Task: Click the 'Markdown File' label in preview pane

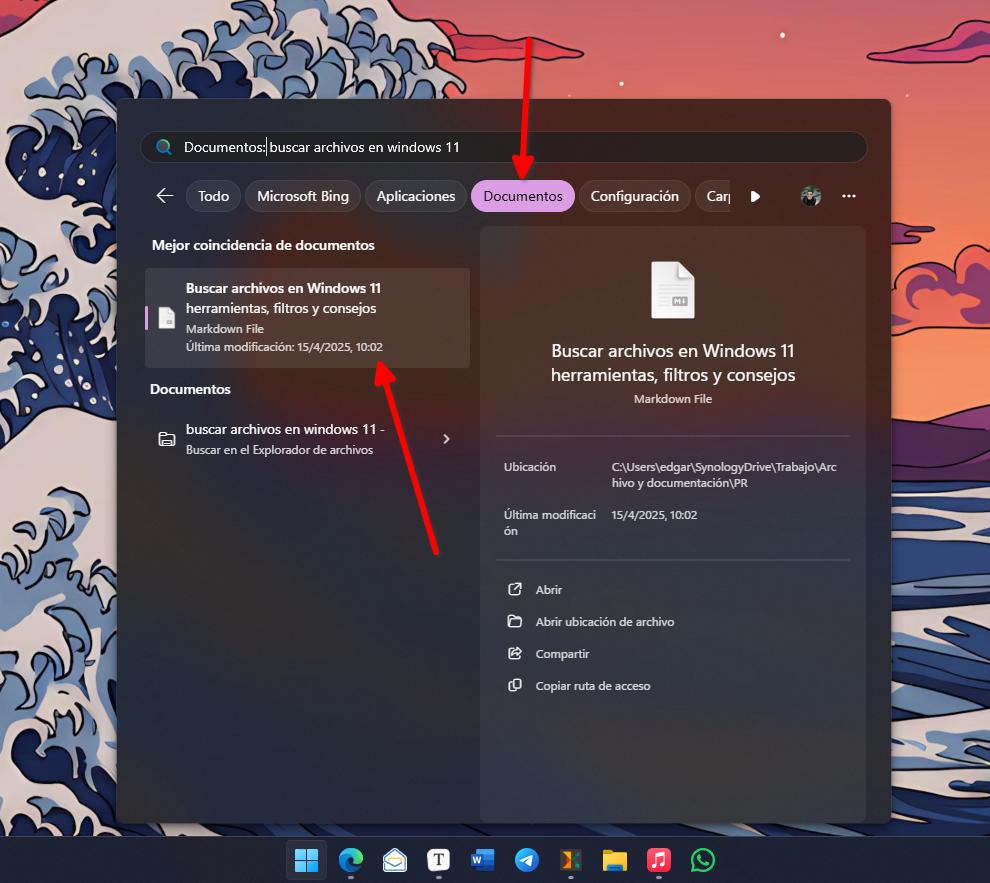Action: click(672, 399)
